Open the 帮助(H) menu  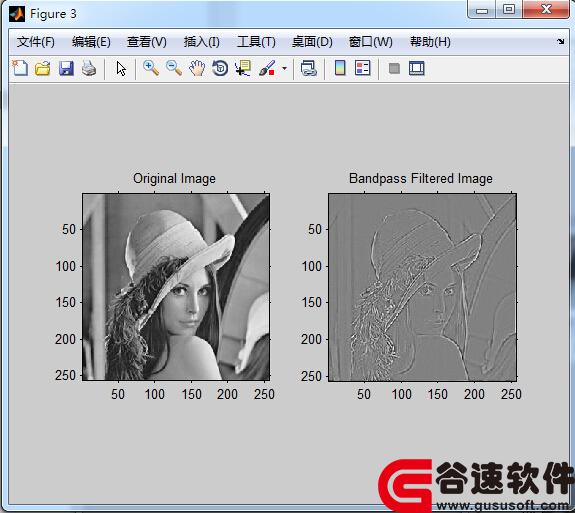[430, 42]
